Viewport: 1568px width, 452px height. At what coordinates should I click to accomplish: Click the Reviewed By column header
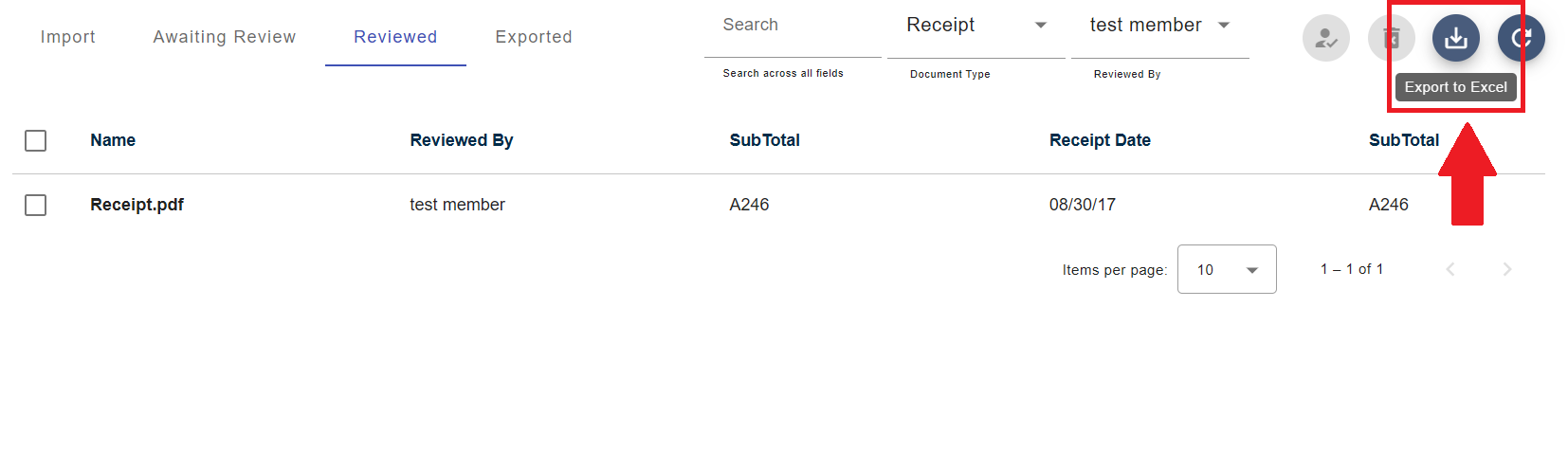[x=462, y=140]
